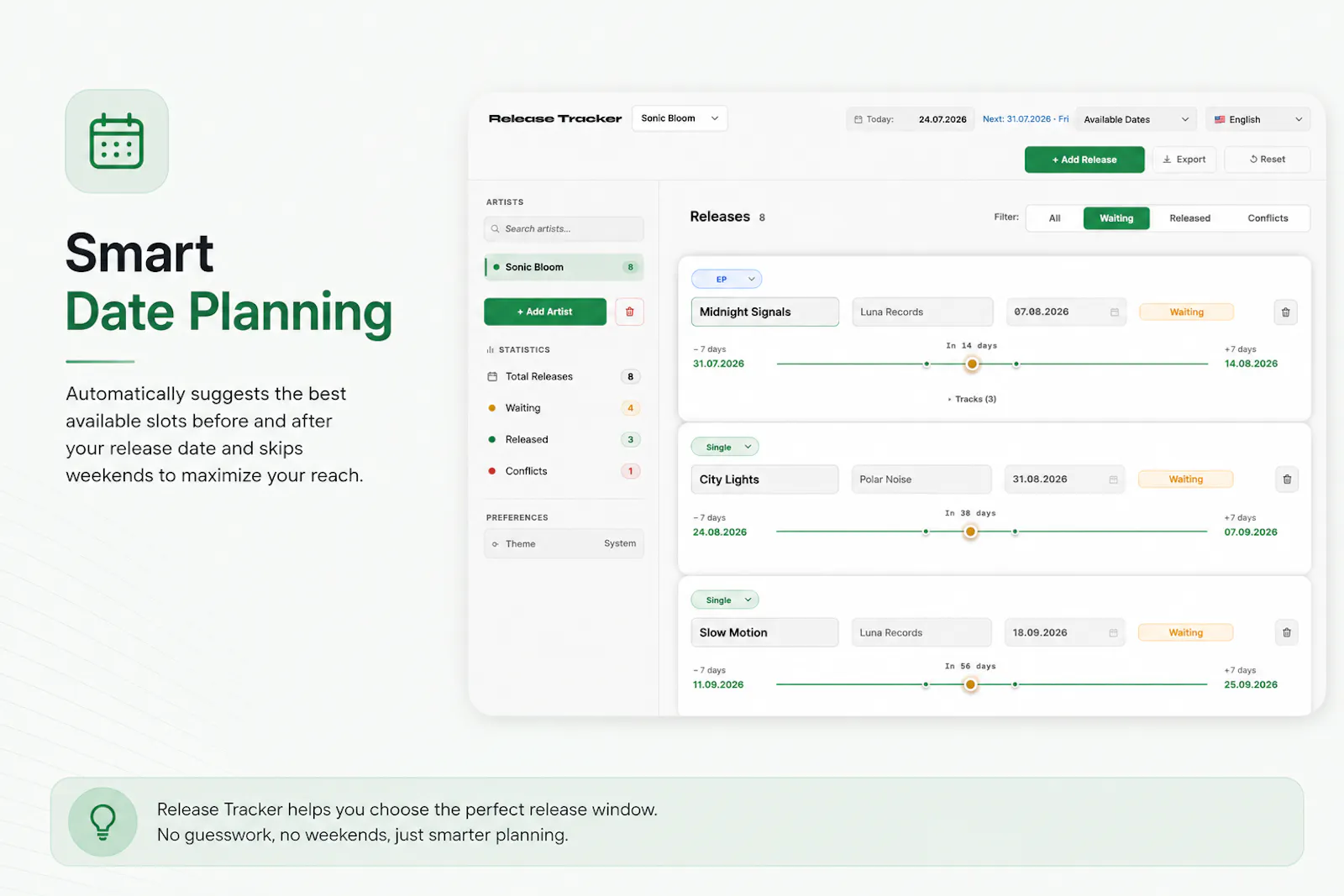The width and height of the screenshot is (1344, 896).
Task: Click the Released statistic row
Action: (x=564, y=439)
